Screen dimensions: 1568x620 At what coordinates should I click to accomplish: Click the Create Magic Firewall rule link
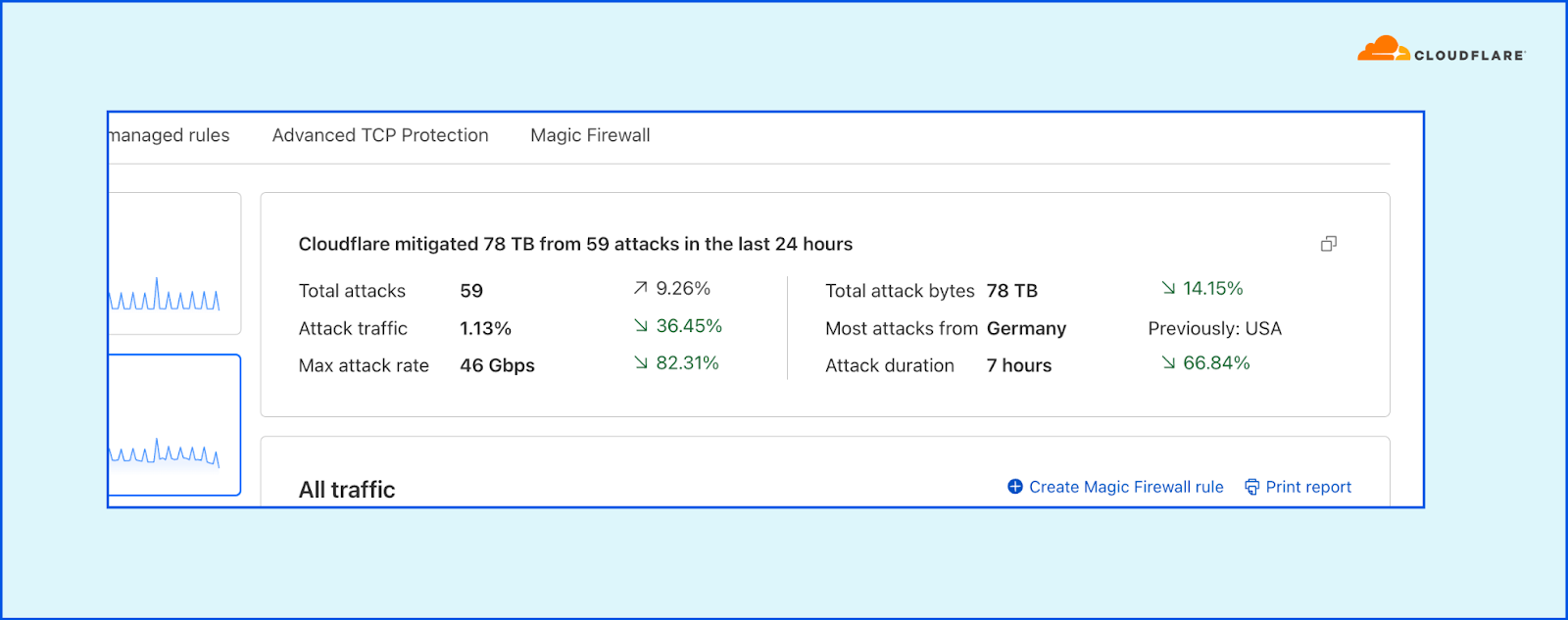(x=1126, y=487)
